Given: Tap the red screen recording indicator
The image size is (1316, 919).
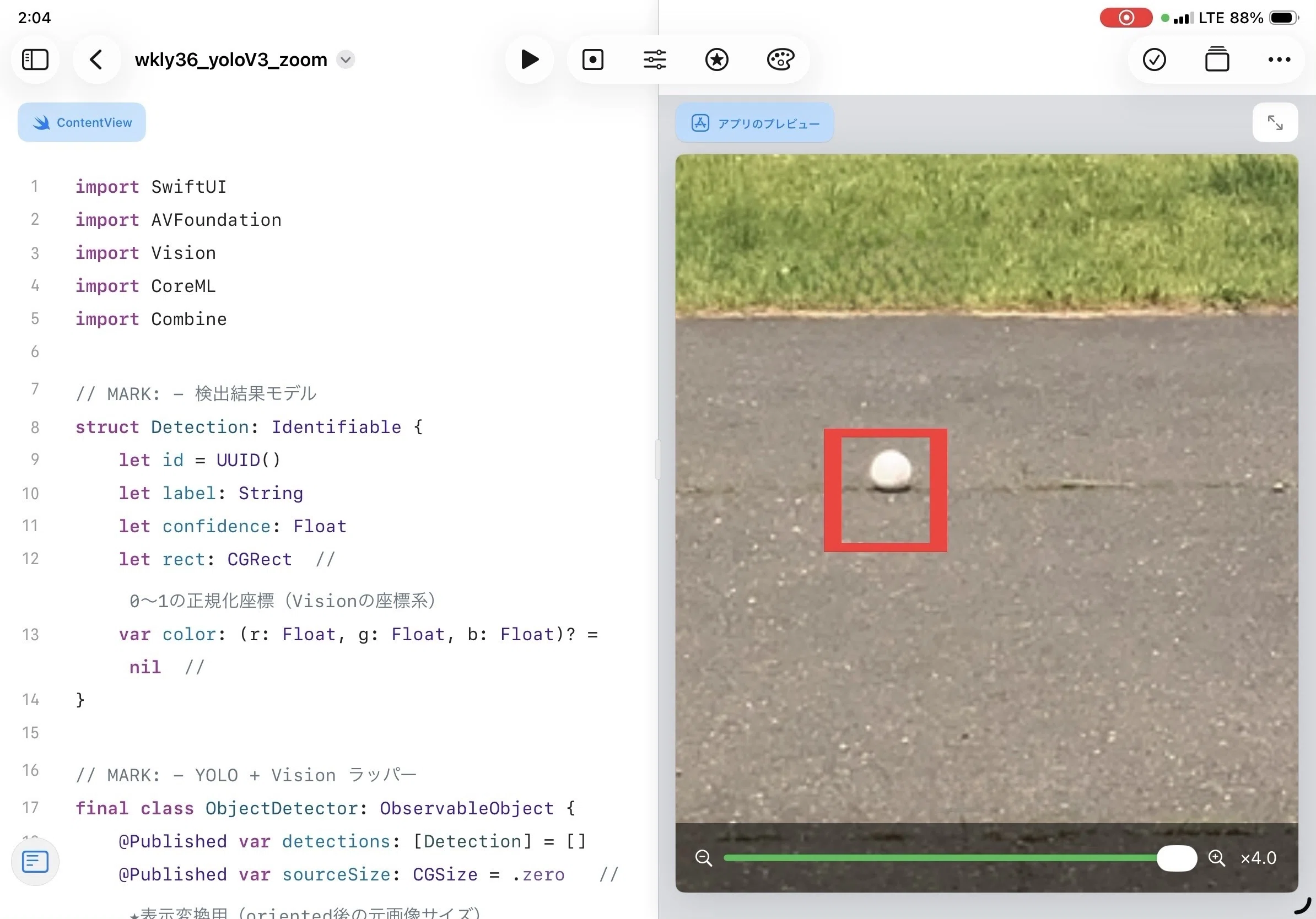Looking at the screenshot, I should [1126, 18].
